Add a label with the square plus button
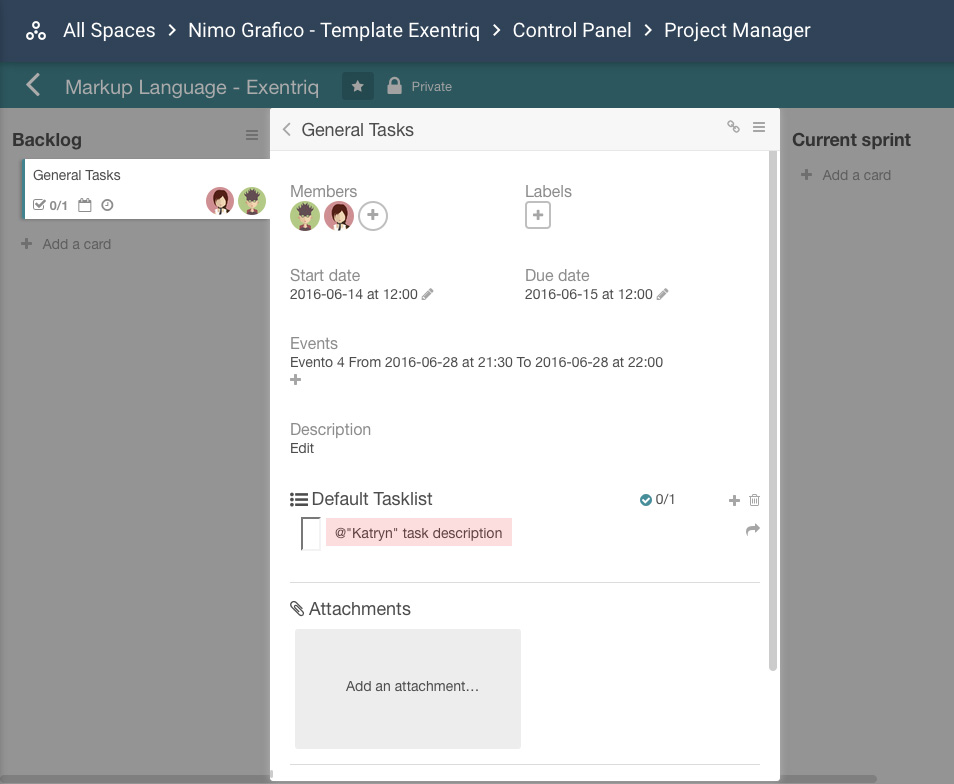The image size is (954, 784). pos(538,215)
